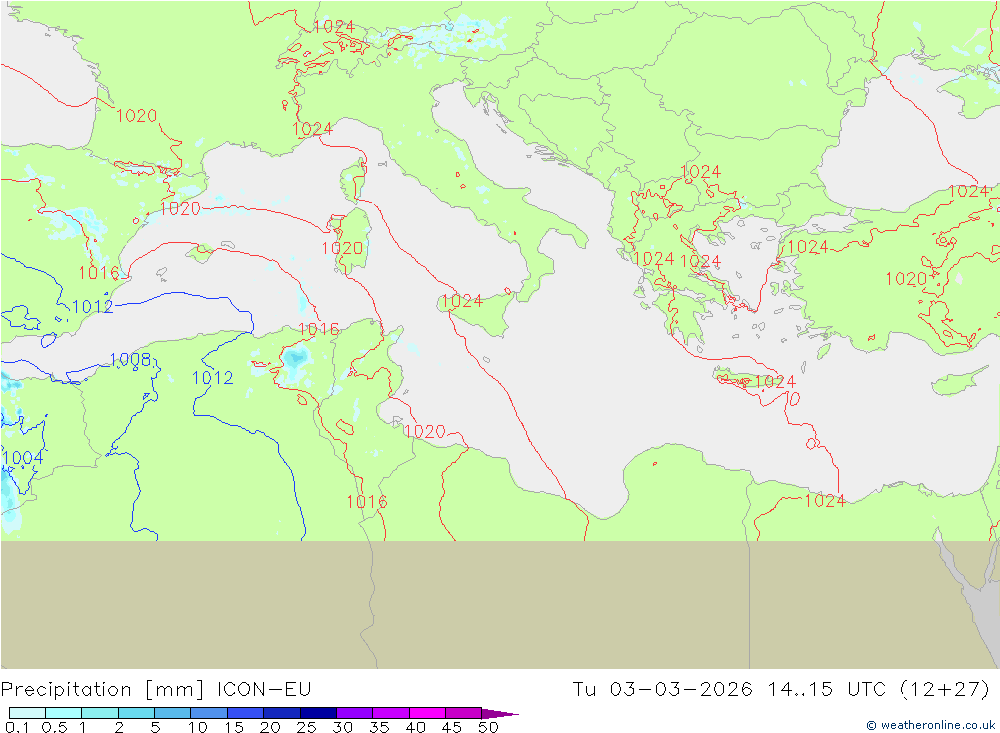Viewport: 1000px width, 733px height.
Task: Pick the 45–50 mm legend color box
Action: click(x=464, y=713)
